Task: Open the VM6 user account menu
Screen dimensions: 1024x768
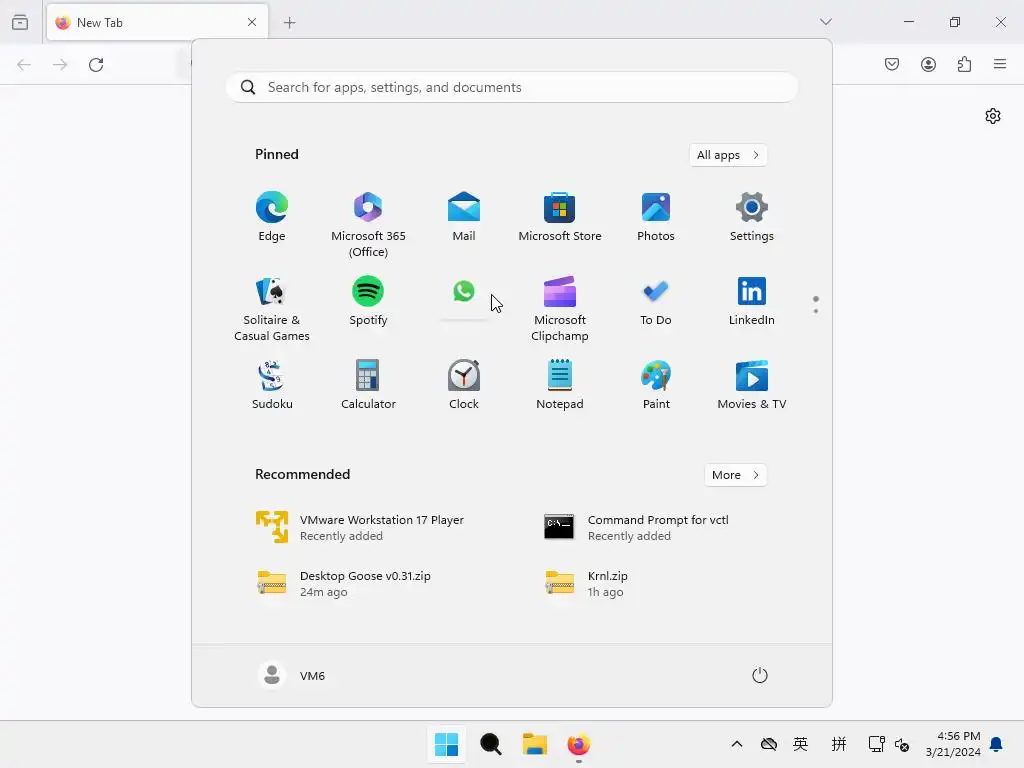Action: click(x=292, y=675)
